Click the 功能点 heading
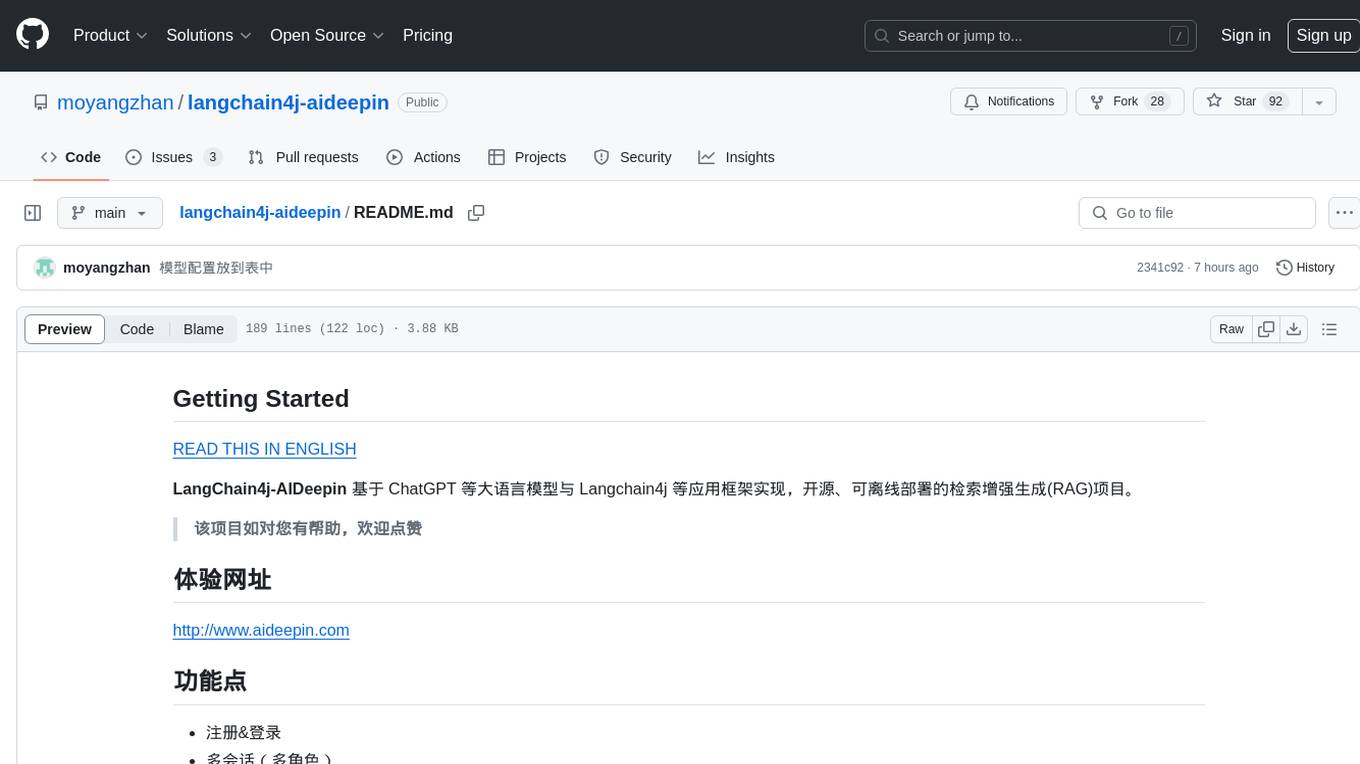1360x764 pixels. click(x=210, y=681)
